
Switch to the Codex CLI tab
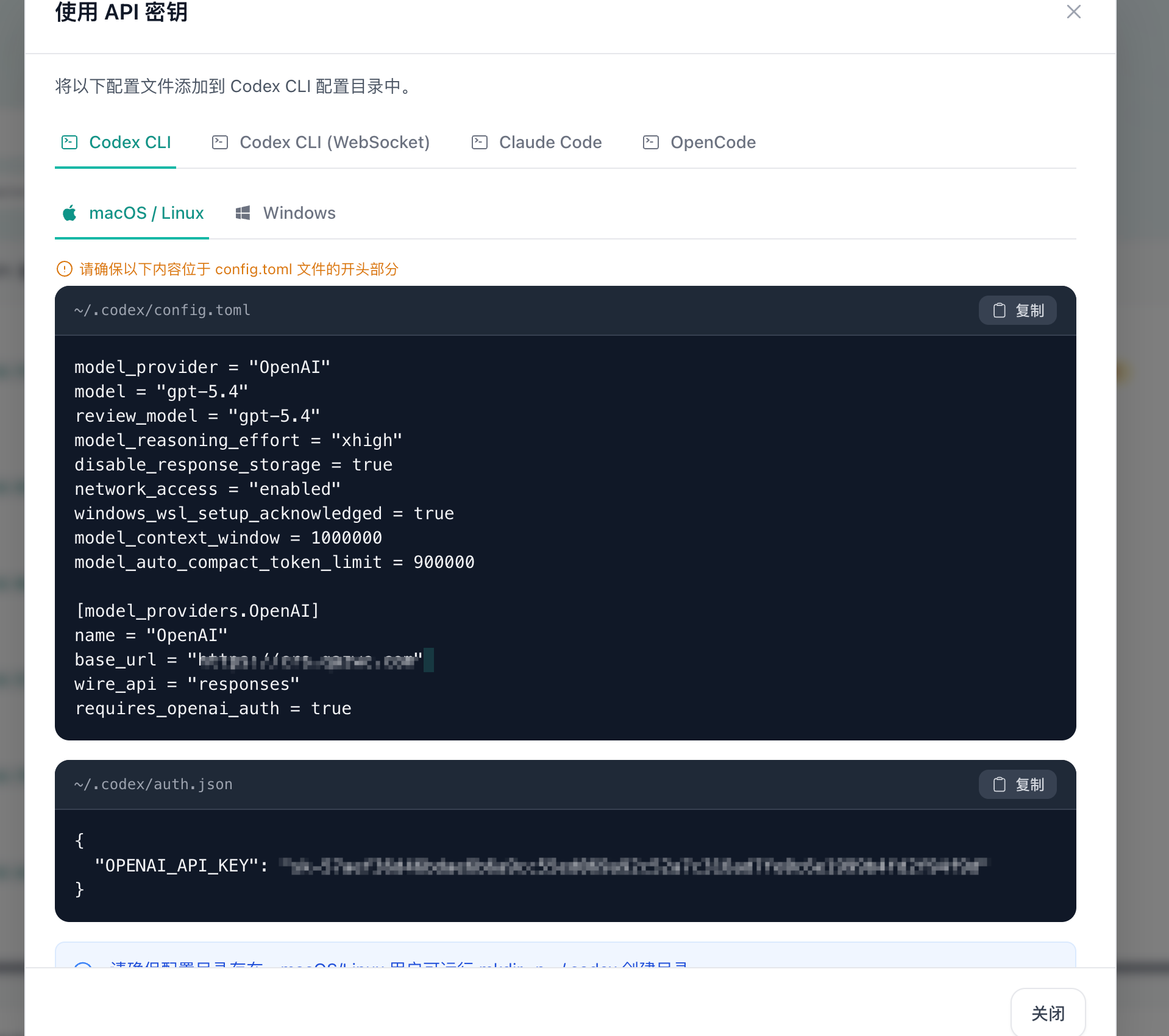click(x=116, y=143)
